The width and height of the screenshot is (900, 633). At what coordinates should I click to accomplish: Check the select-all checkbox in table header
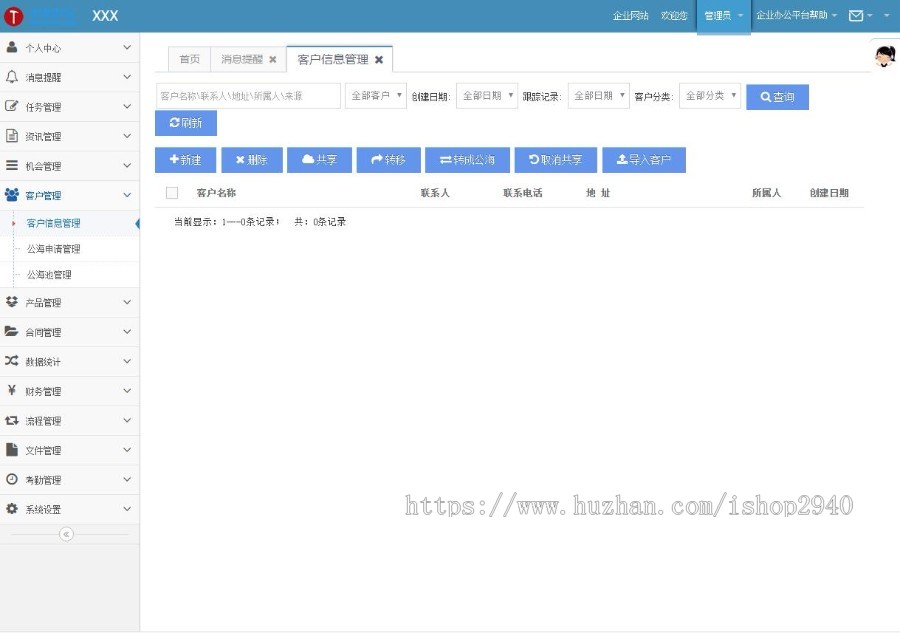(171, 192)
